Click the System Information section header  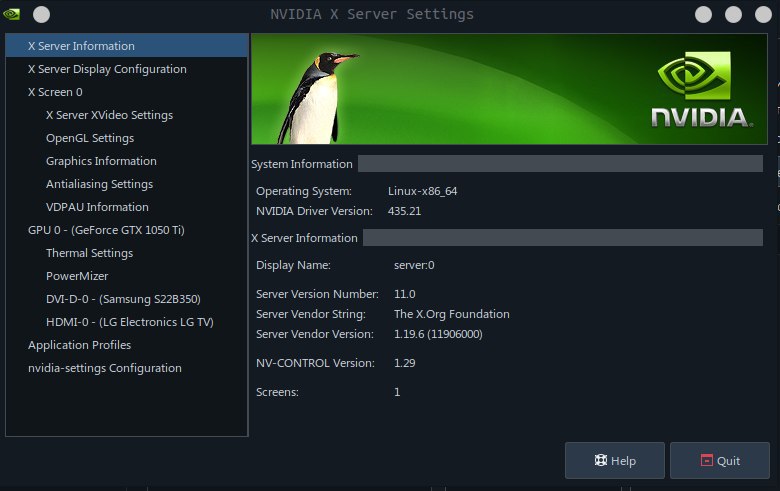(301, 164)
